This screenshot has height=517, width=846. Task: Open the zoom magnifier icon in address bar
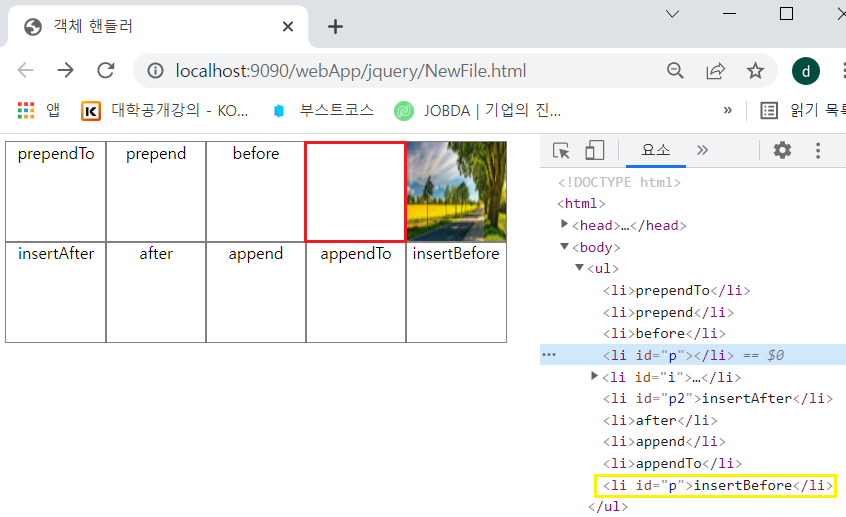tap(675, 71)
